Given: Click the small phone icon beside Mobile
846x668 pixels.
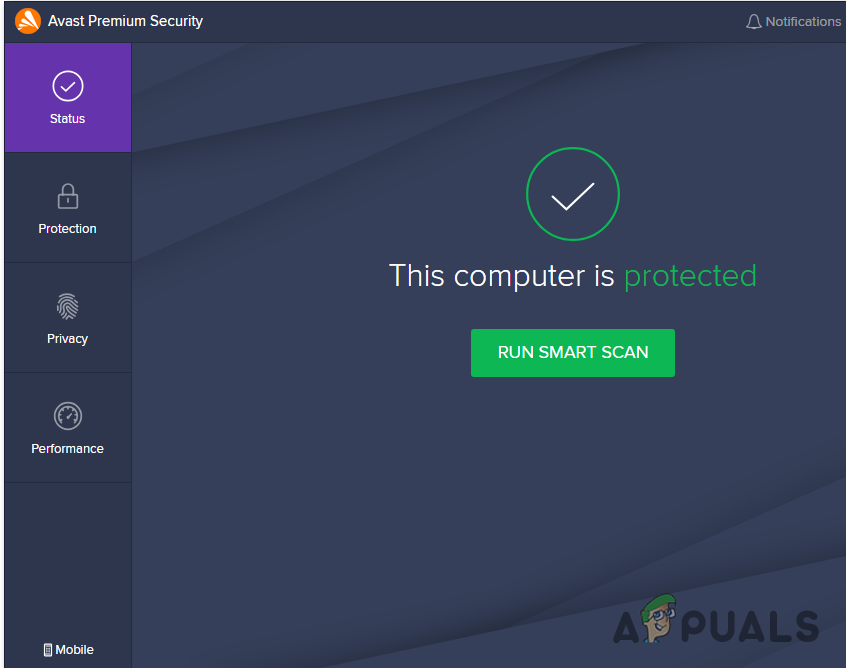Looking at the screenshot, I should (48, 650).
